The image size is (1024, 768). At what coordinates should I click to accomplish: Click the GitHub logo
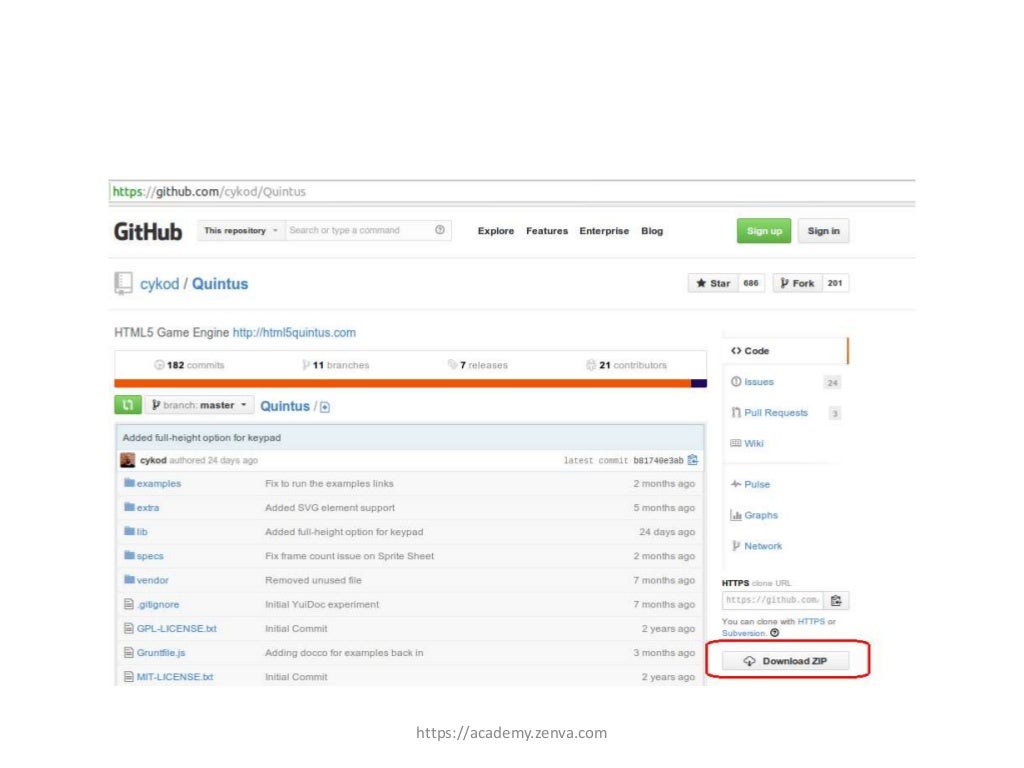click(148, 231)
